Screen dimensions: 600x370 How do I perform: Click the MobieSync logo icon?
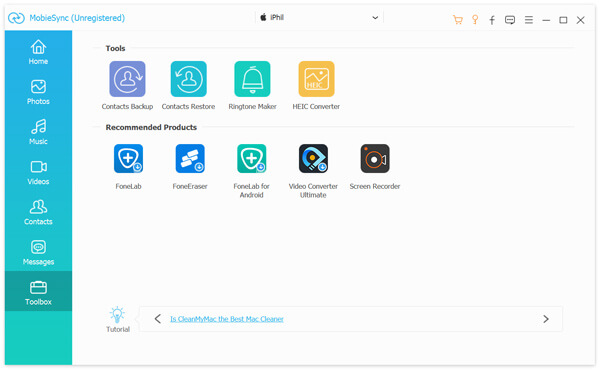(x=16, y=18)
